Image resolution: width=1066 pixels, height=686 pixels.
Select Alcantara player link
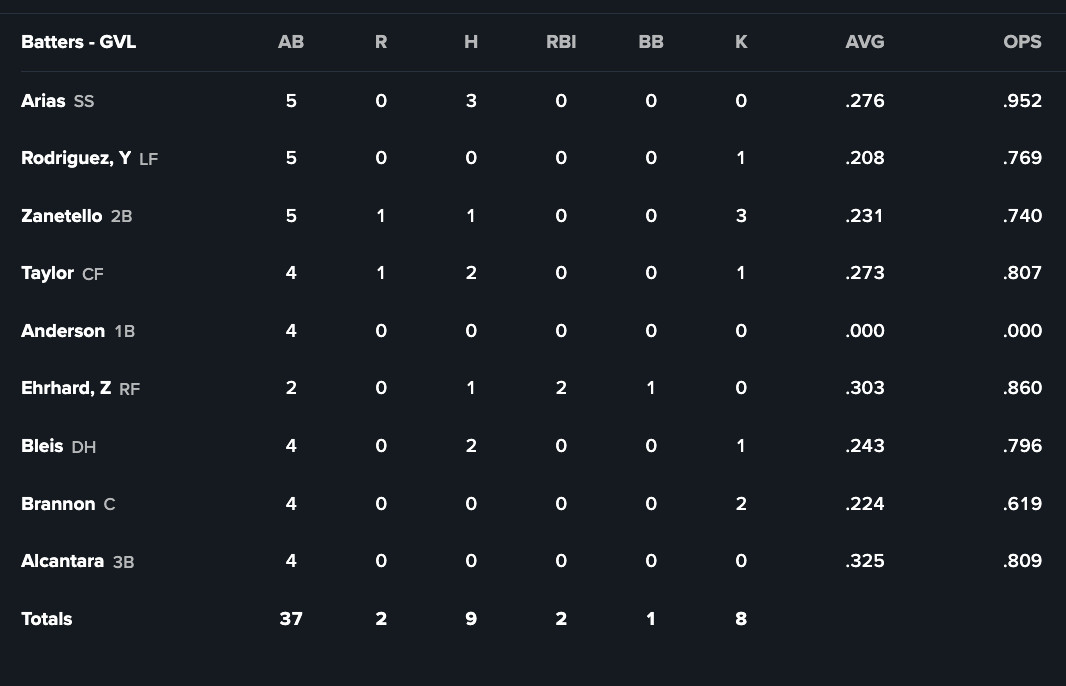[62, 561]
